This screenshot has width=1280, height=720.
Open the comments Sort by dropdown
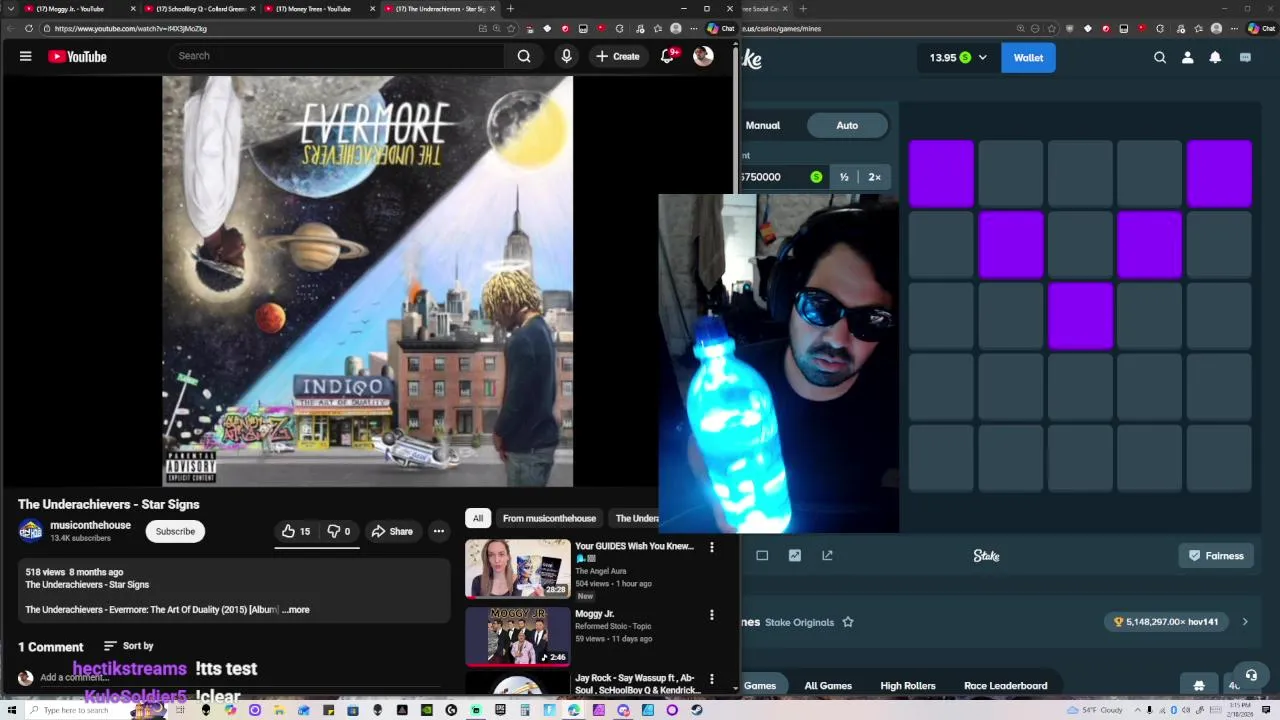[128, 646]
